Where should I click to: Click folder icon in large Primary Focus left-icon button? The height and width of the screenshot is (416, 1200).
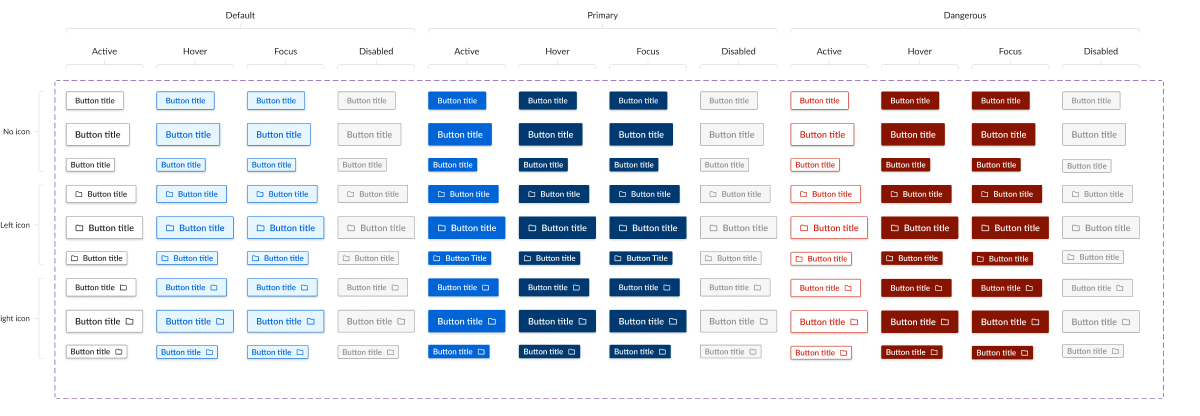623,228
